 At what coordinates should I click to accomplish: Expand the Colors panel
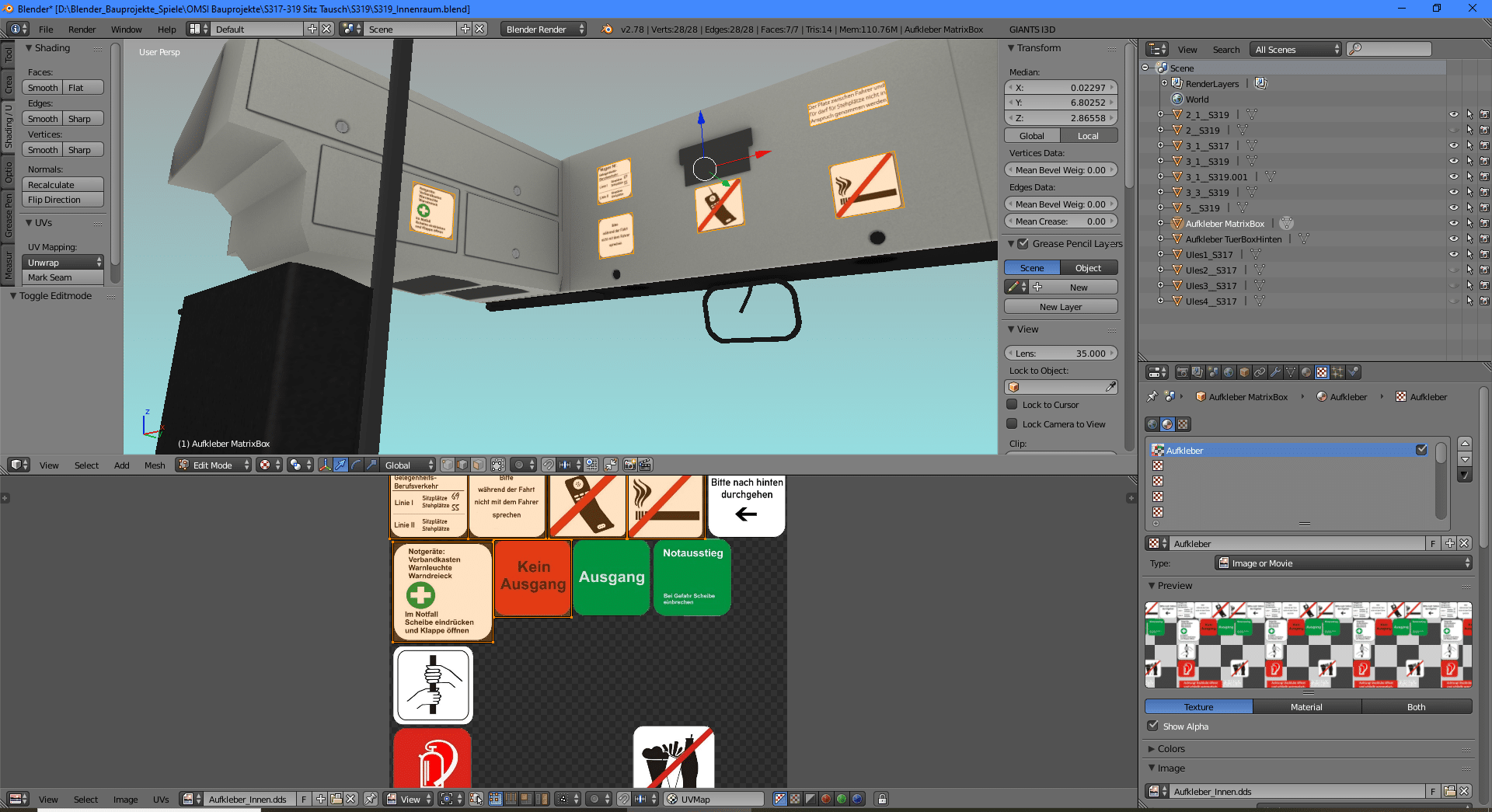1170,749
